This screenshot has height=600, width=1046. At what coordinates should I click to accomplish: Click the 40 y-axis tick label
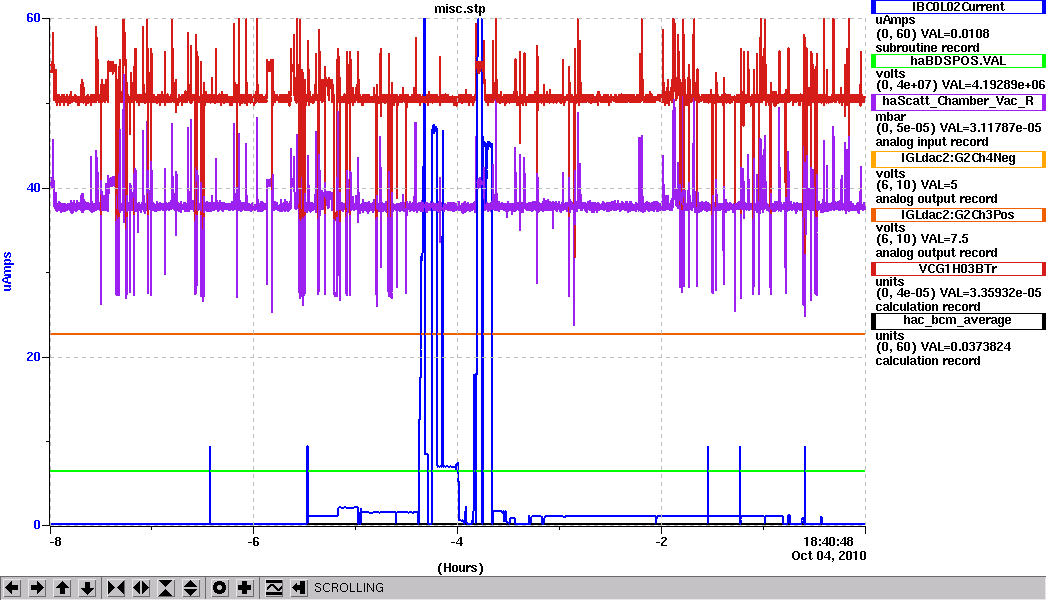click(33, 188)
